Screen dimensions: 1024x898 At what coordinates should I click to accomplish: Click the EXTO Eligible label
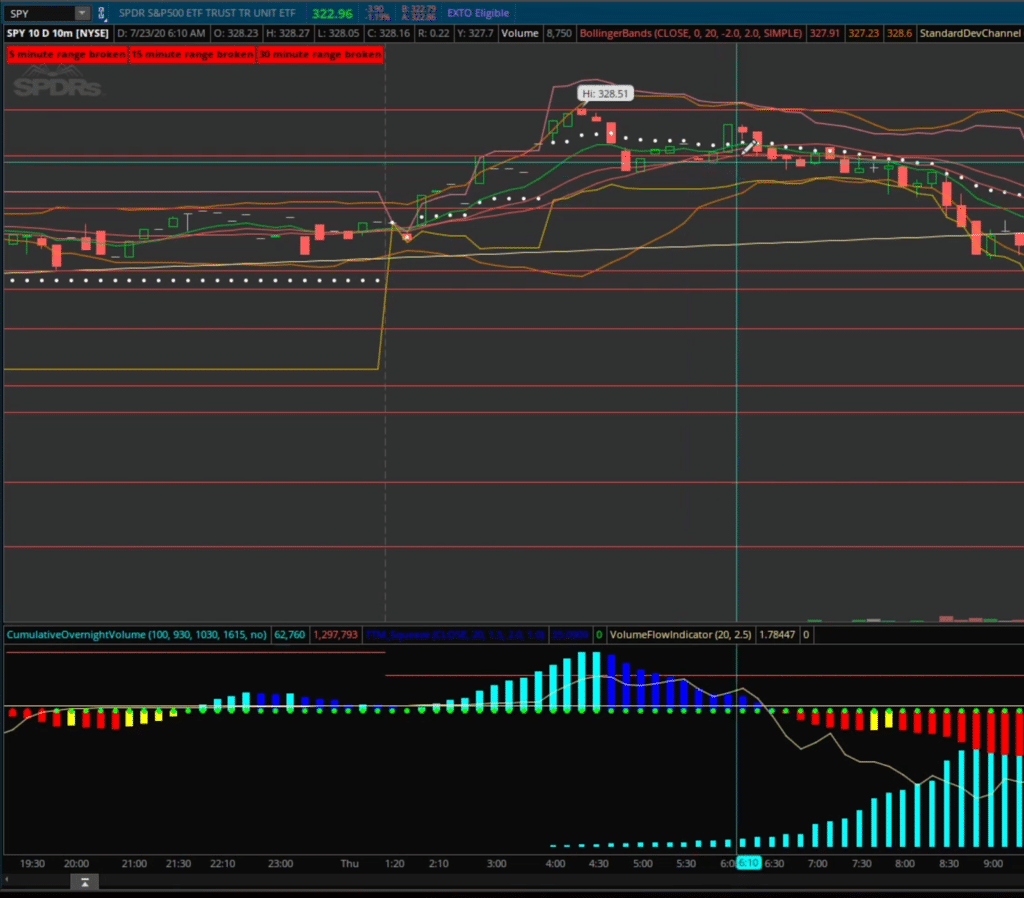tap(477, 13)
